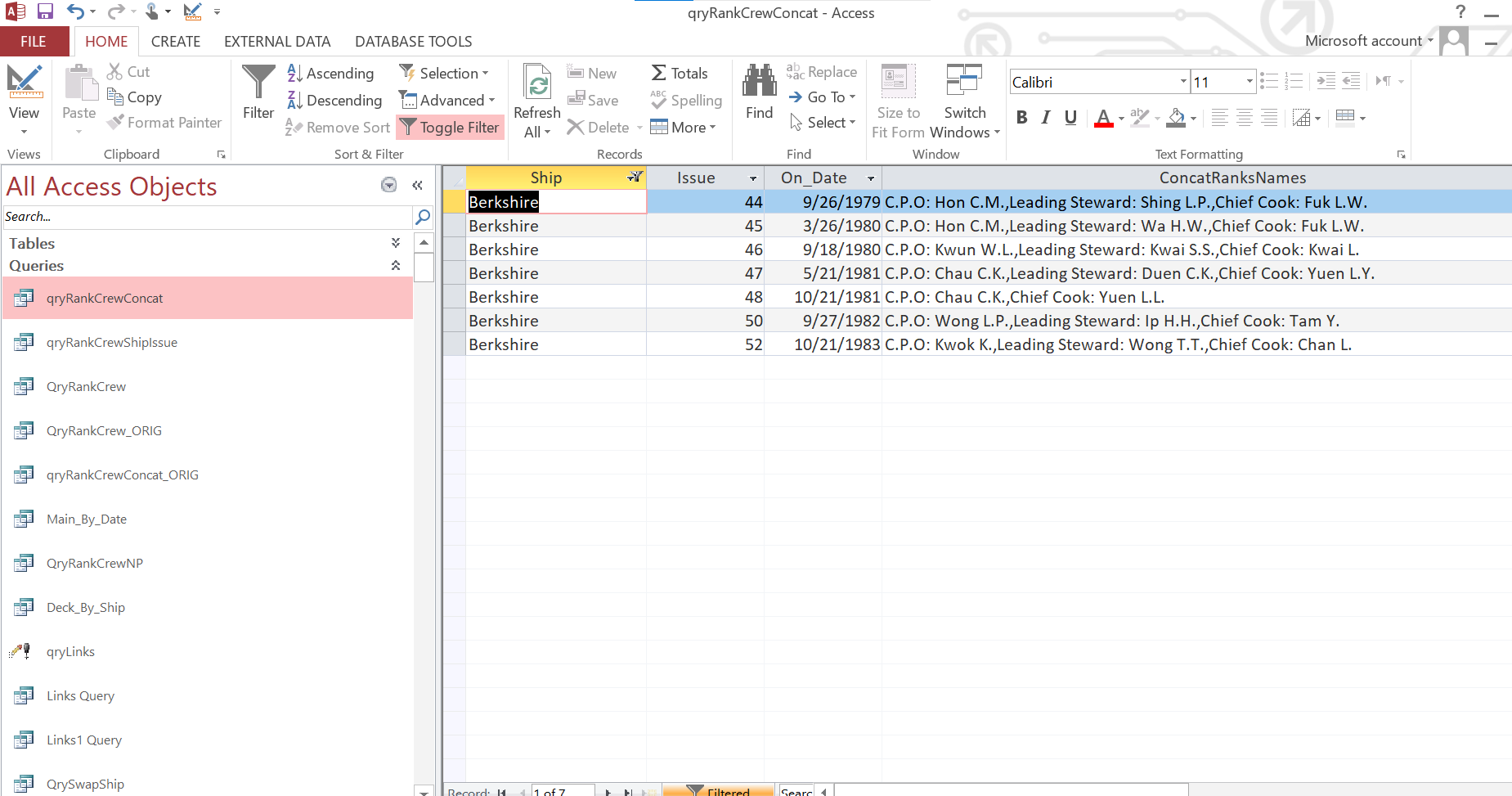Click search magnifier in navigation pane
Image resolution: width=1512 pixels, height=796 pixels.
coord(423,217)
